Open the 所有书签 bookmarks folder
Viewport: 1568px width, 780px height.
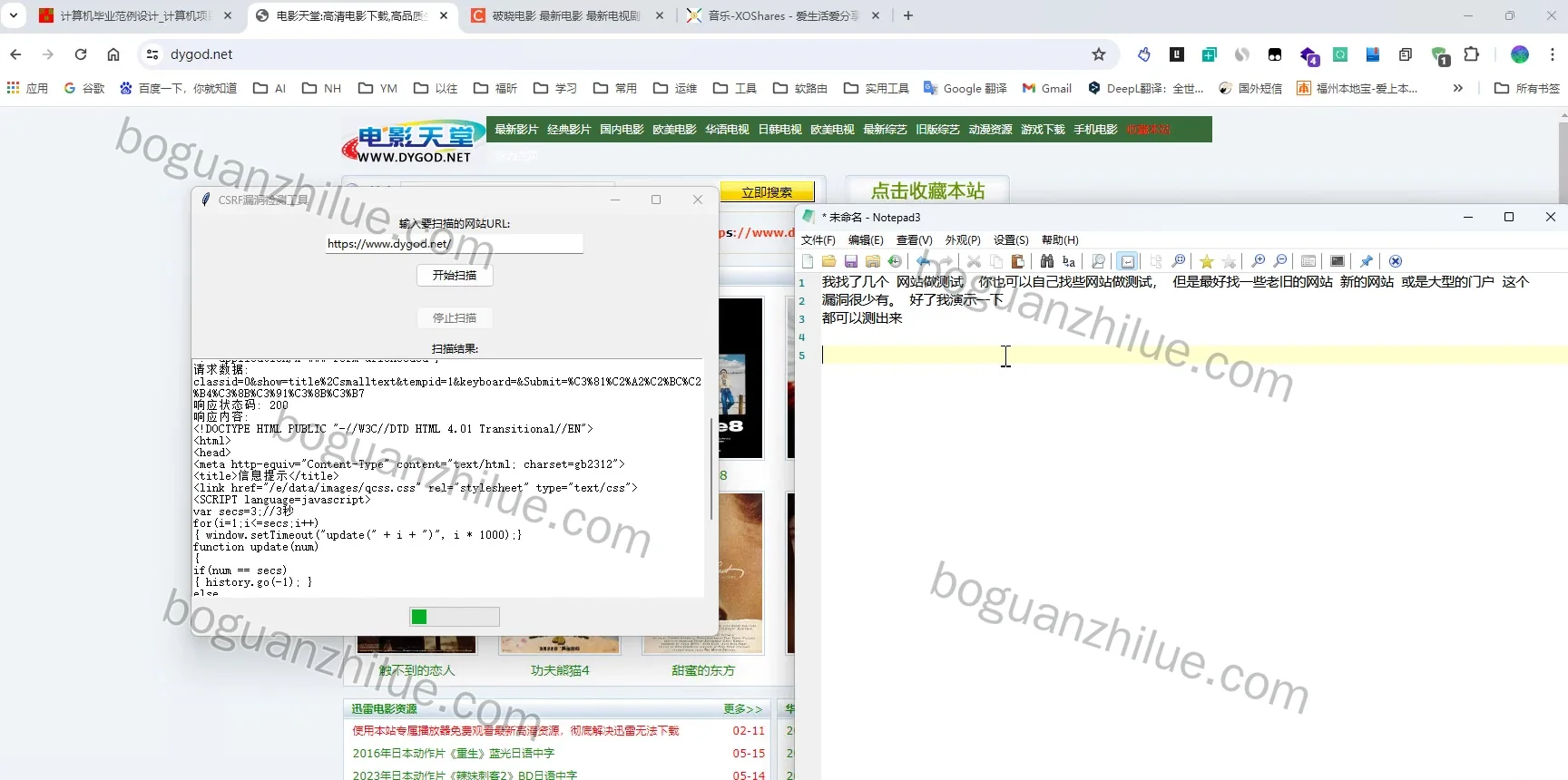(1527, 88)
